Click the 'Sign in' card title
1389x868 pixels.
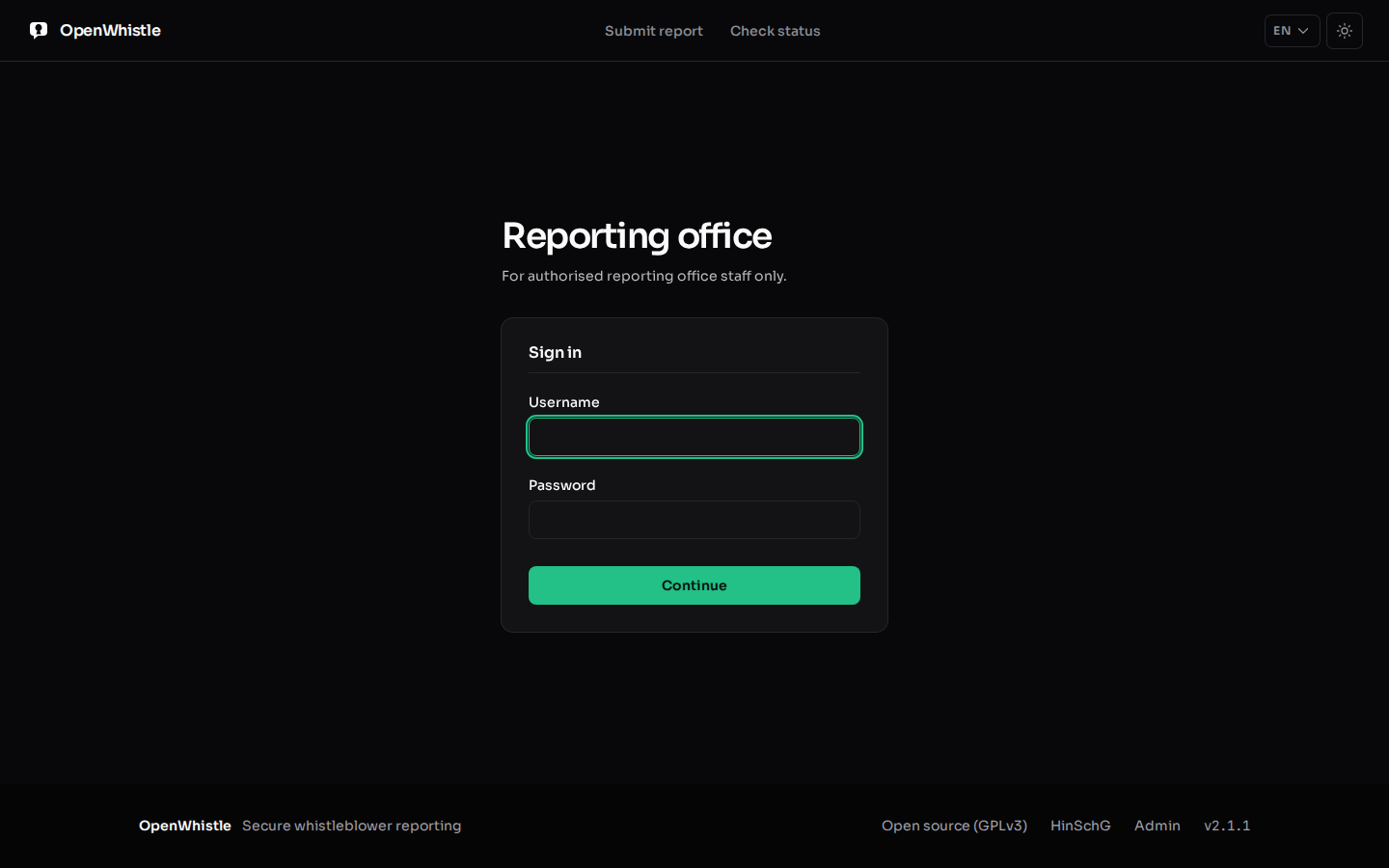coord(555,352)
